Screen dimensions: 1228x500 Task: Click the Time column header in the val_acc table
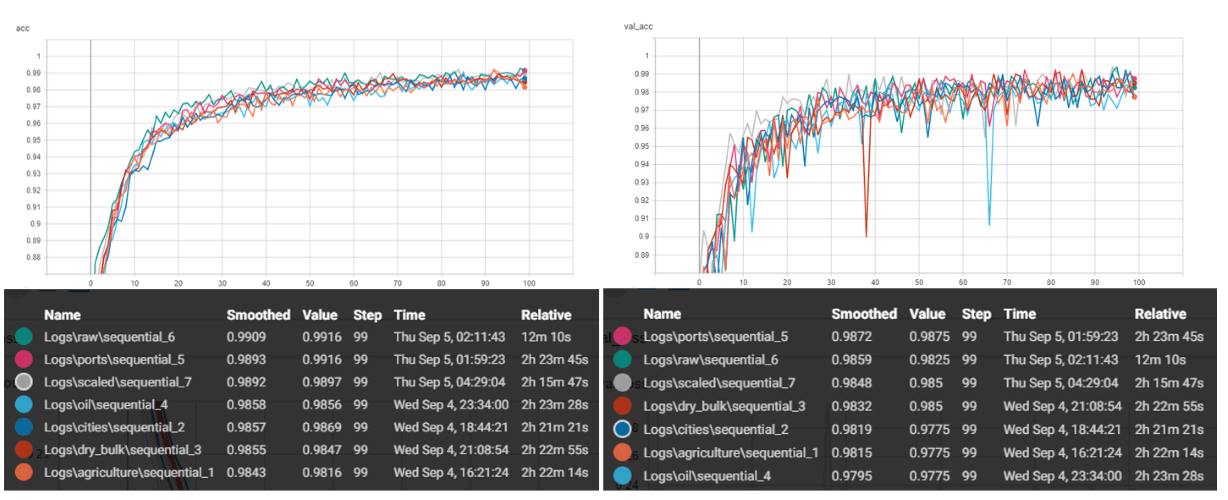coord(1019,314)
